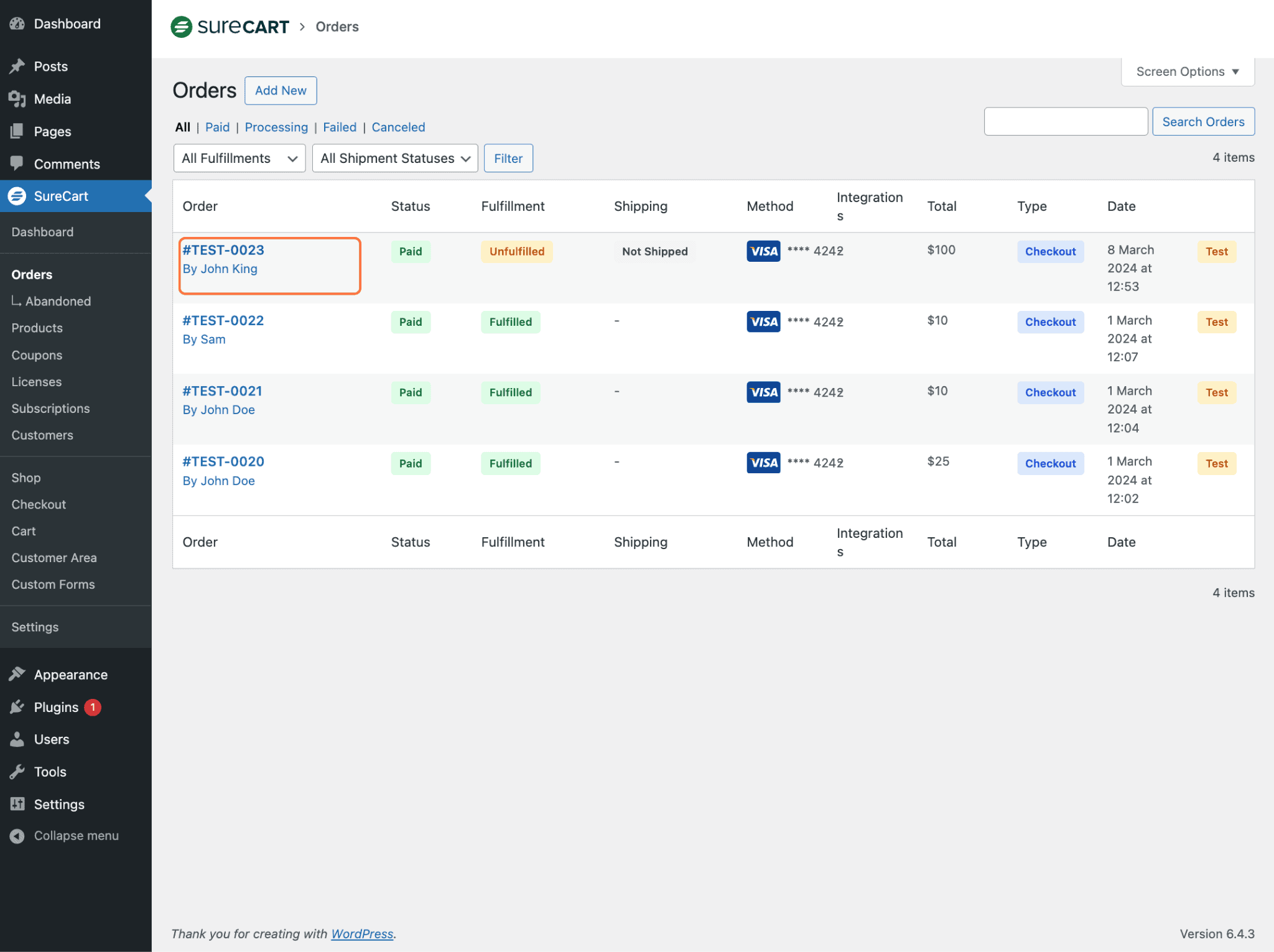Click the SureCart logo in the breadcrumb
Image resolution: width=1274 pixels, height=952 pixels.
point(229,26)
